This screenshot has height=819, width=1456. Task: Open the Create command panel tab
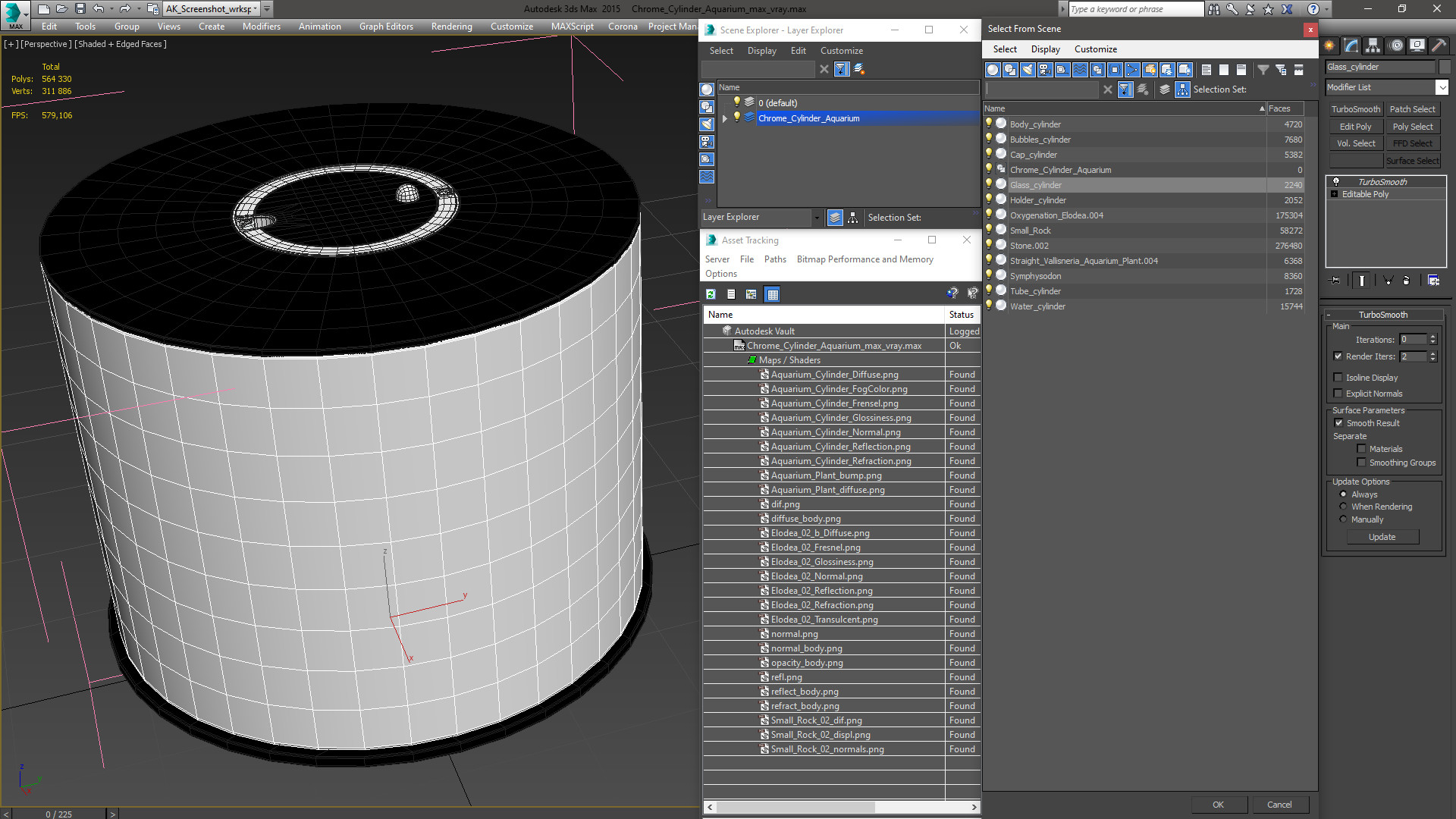point(1331,45)
